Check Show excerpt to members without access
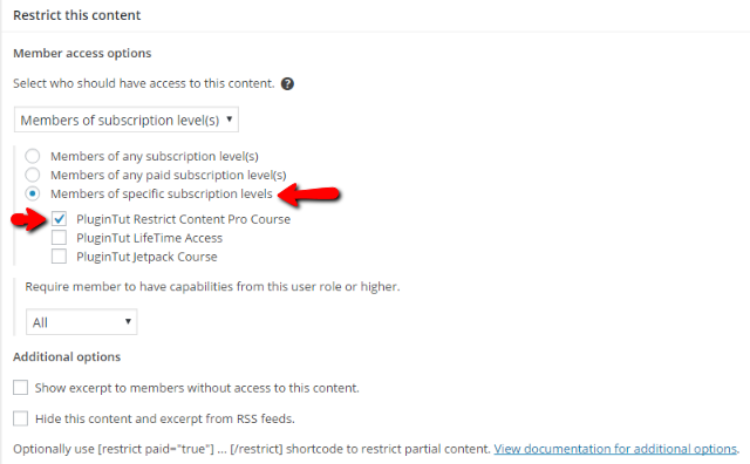This screenshot has height=464, width=750. [x=21, y=387]
